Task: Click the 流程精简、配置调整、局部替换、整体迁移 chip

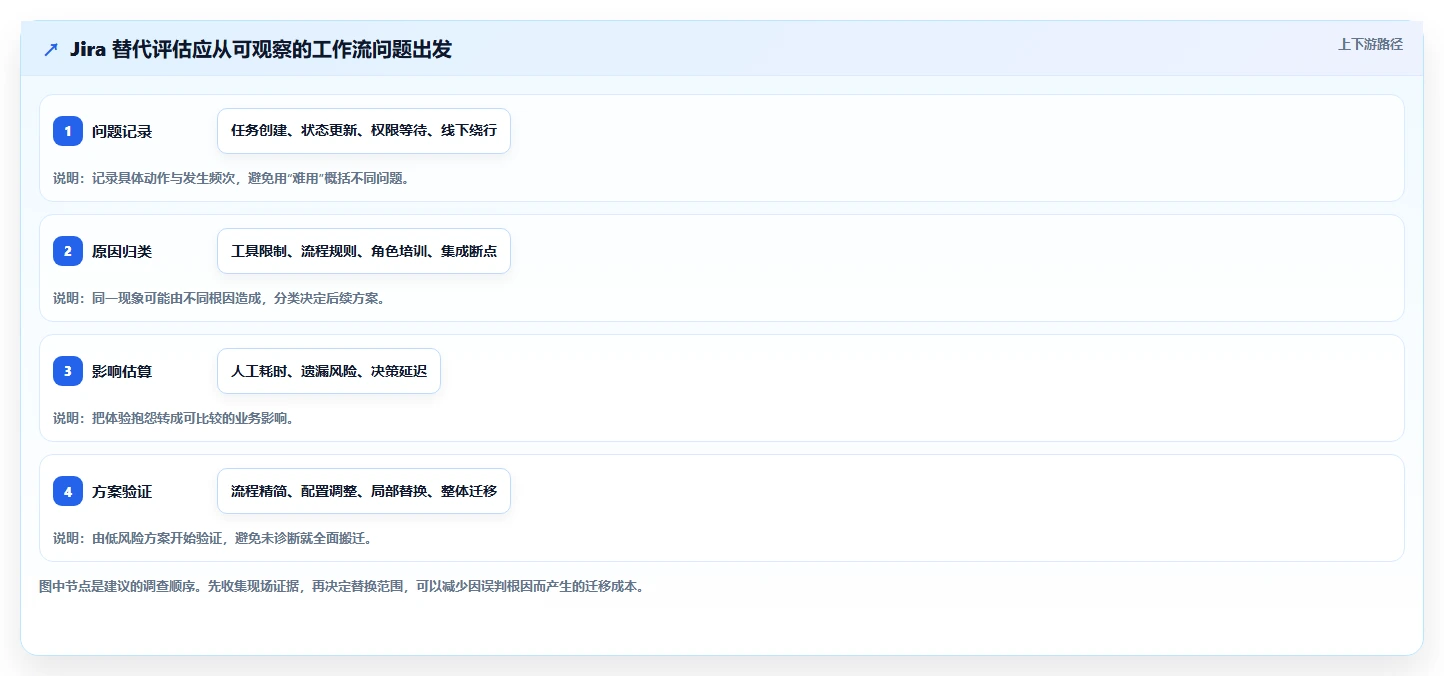Action: 364,491
